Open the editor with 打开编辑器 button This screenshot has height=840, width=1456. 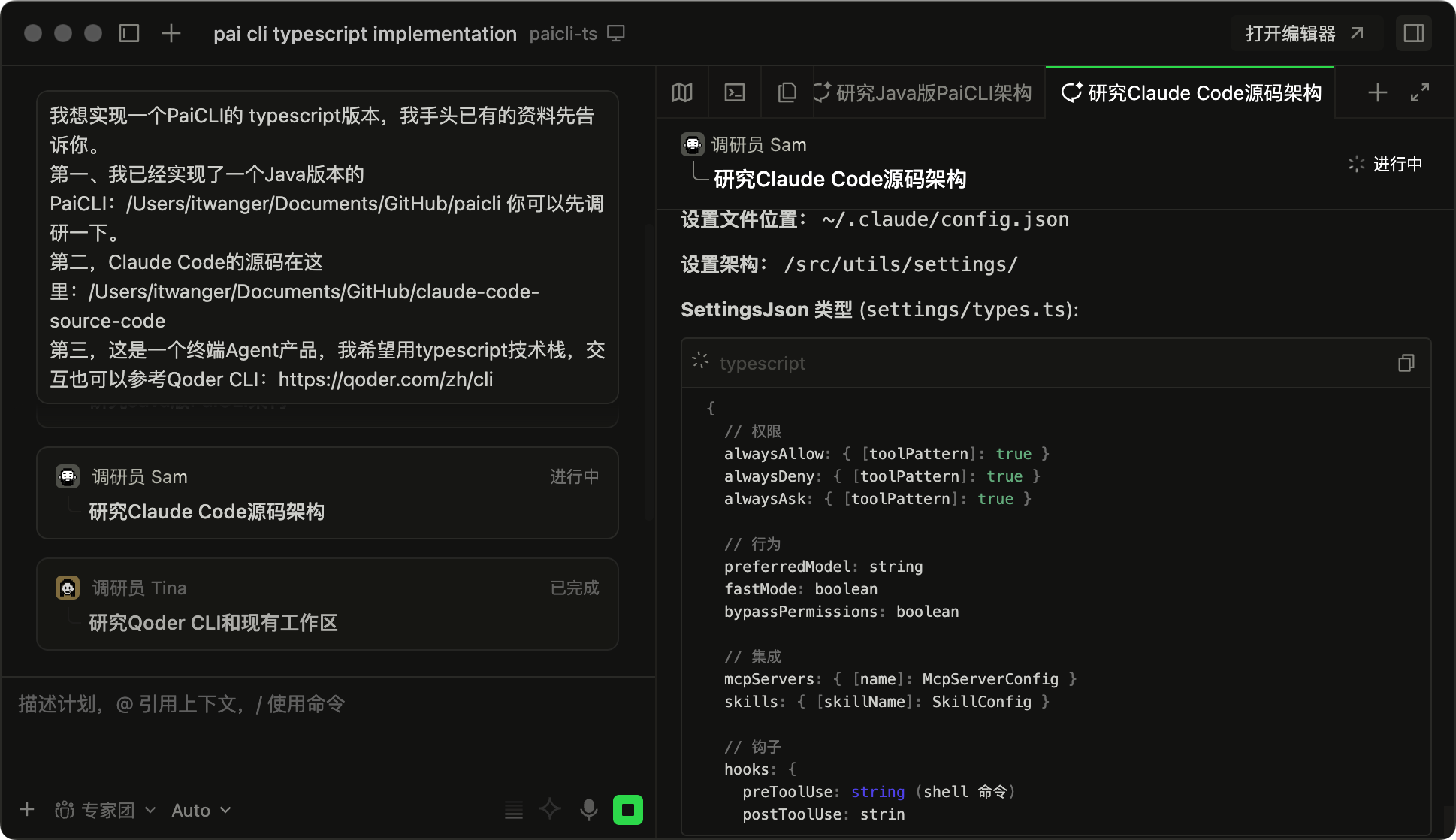coord(1306,33)
